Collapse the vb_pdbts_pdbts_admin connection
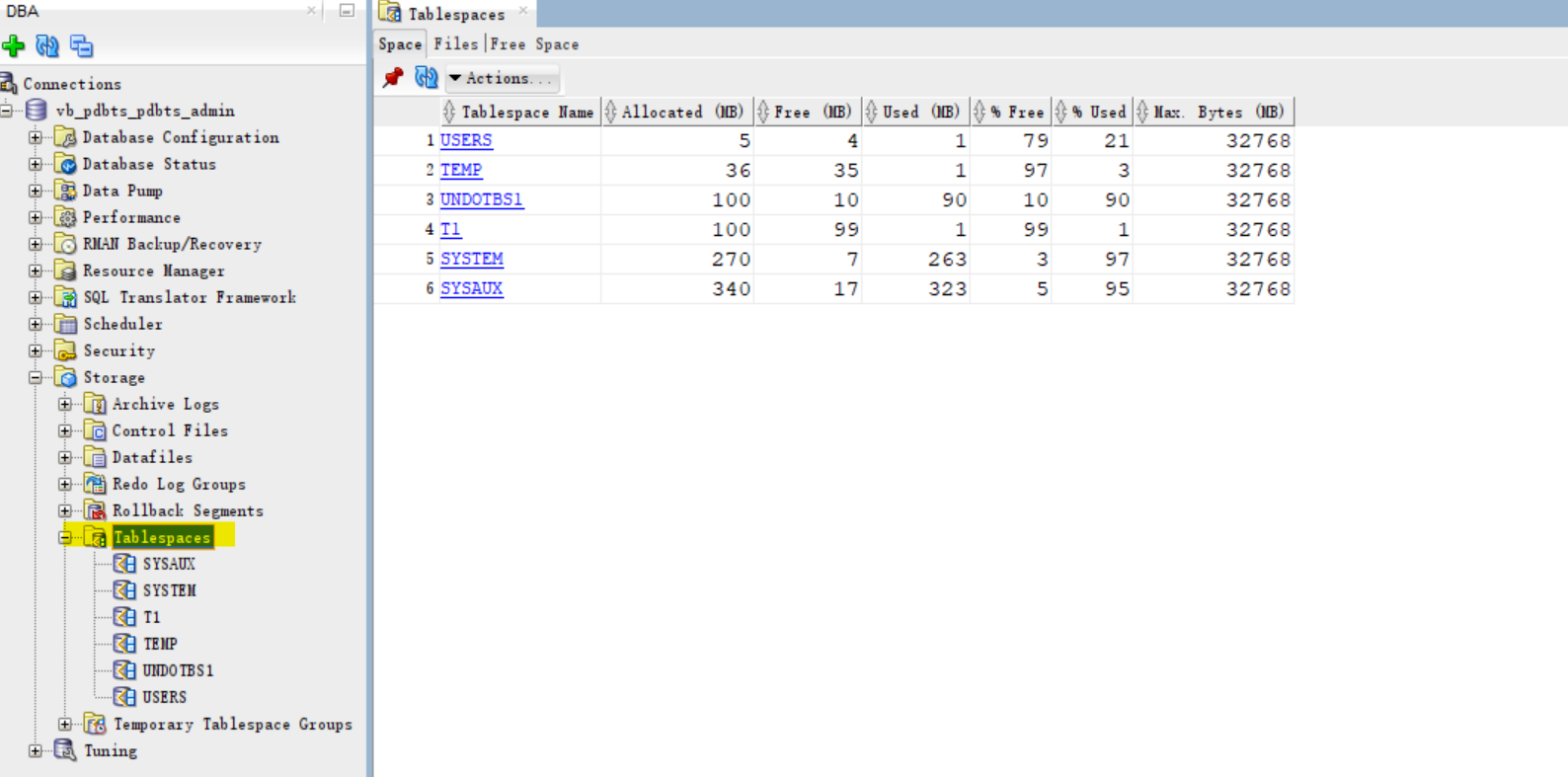The image size is (1568, 777). (7, 111)
